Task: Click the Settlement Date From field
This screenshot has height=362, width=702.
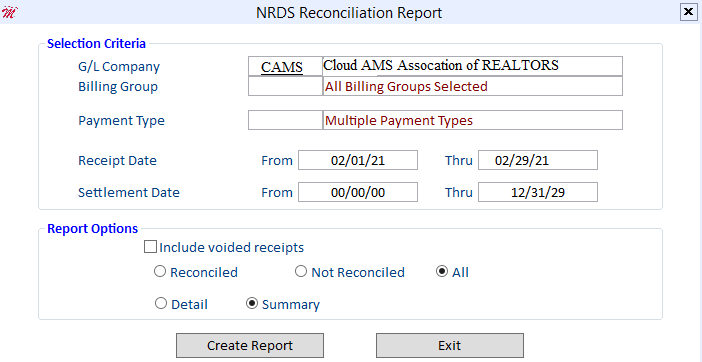Action: (358, 192)
